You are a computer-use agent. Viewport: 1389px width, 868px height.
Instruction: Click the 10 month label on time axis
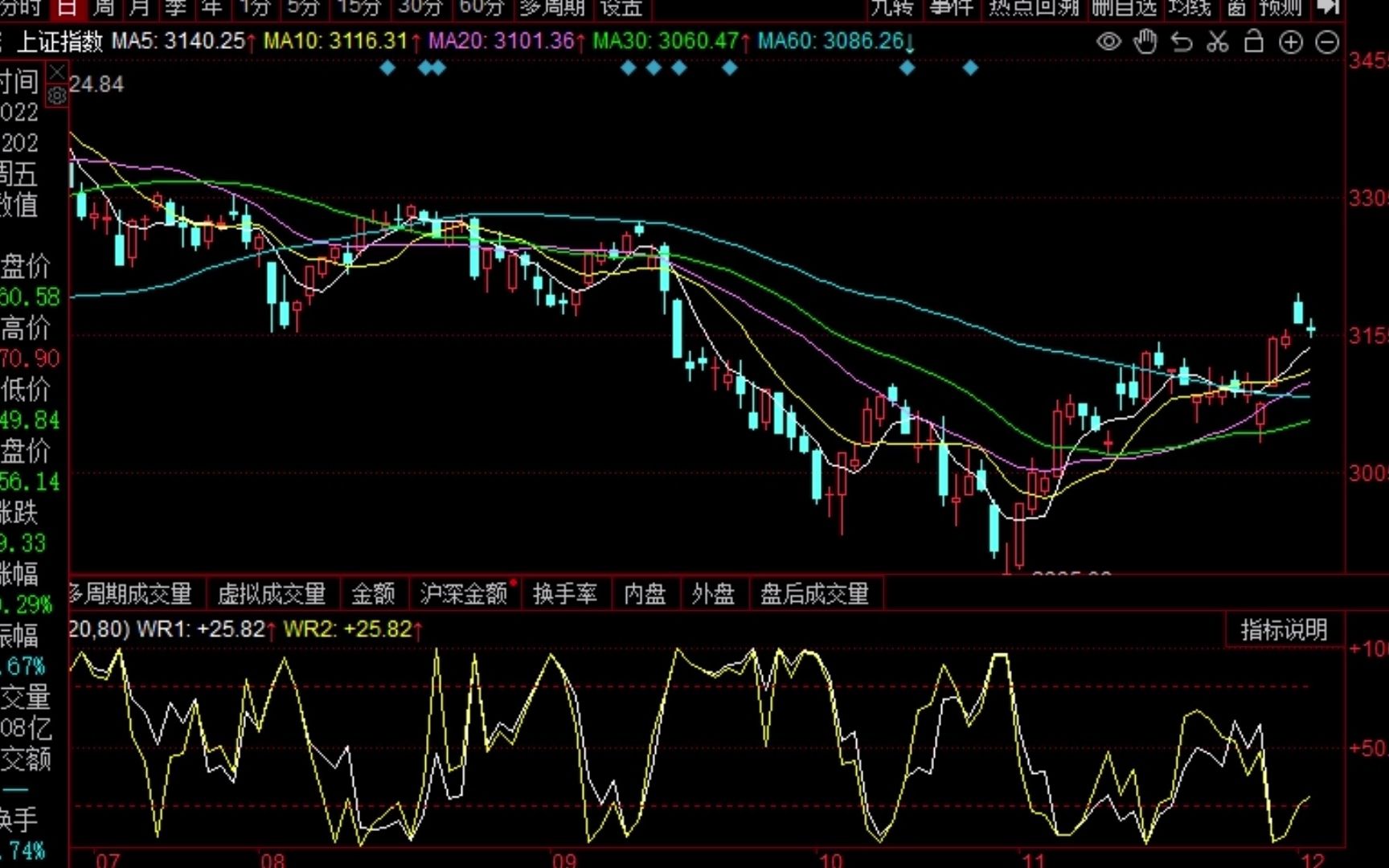[x=830, y=859]
